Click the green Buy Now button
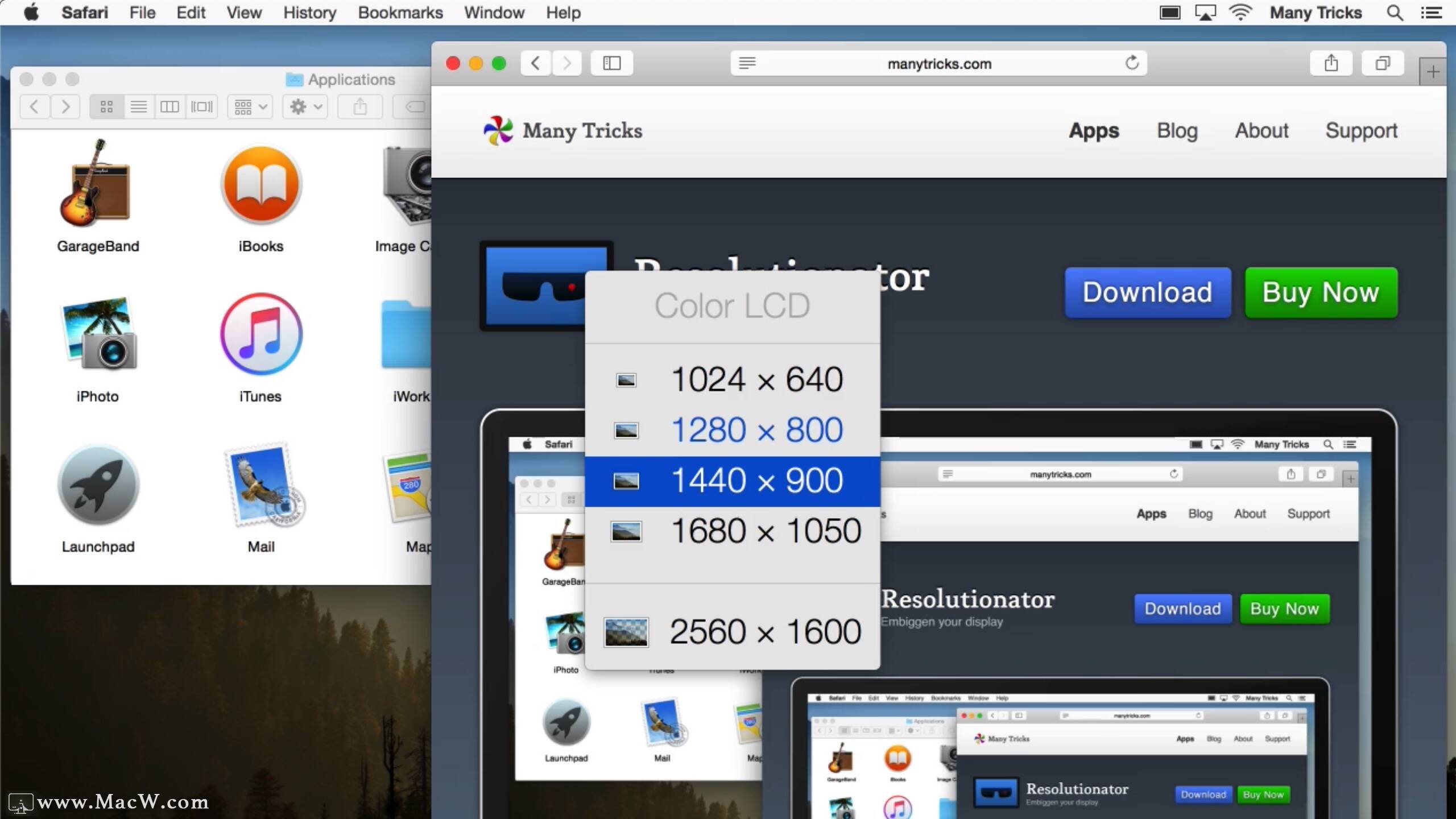Image resolution: width=1456 pixels, height=819 pixels. point(1321,292)
